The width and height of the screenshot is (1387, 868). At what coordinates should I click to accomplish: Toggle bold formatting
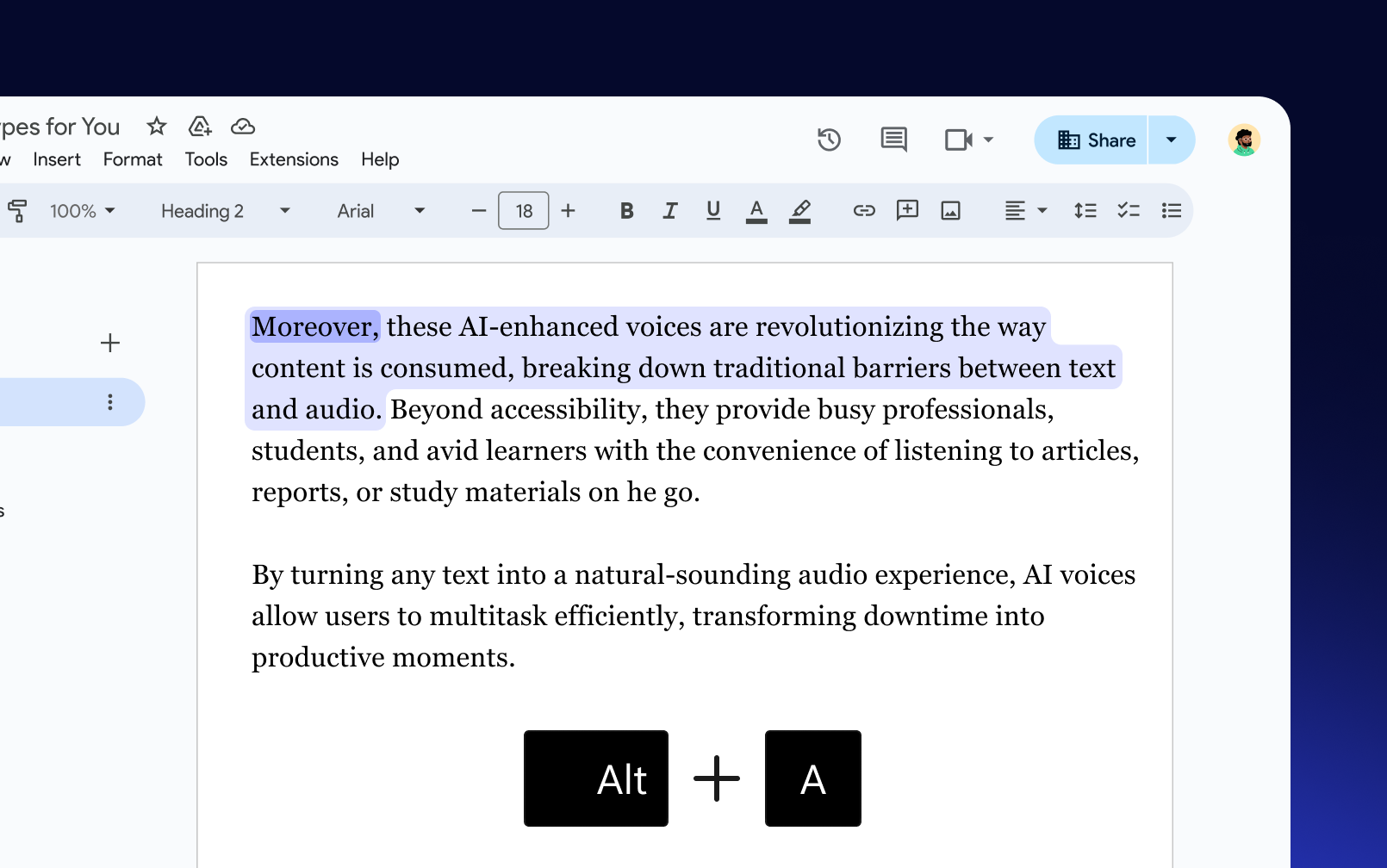(626, 210)
